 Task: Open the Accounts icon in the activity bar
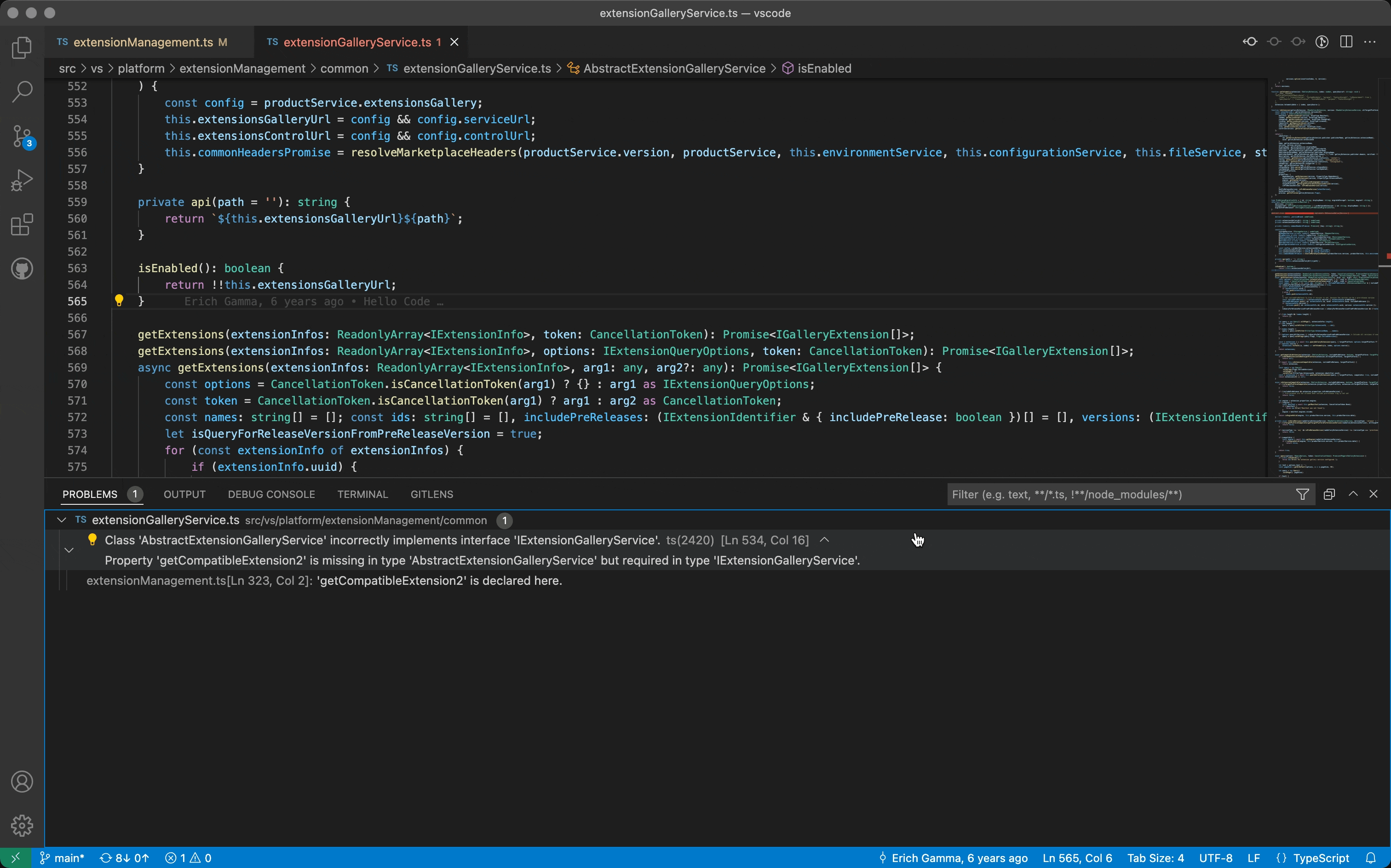click(x=22, y=781)
